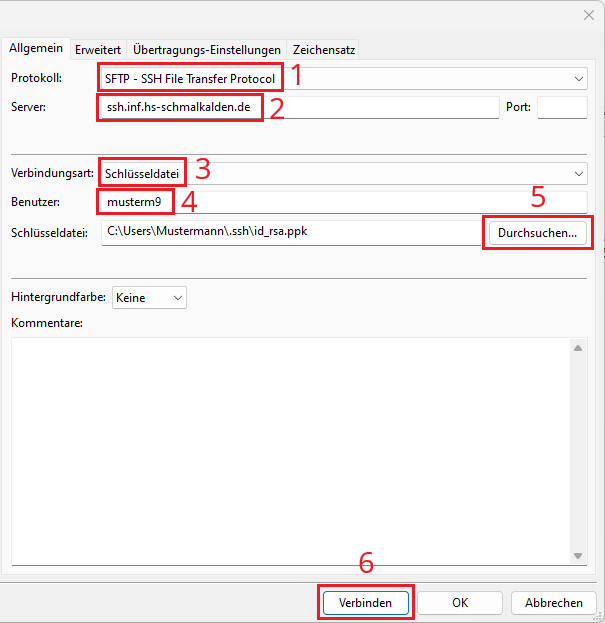Focus the Port input field

(561, 108)
